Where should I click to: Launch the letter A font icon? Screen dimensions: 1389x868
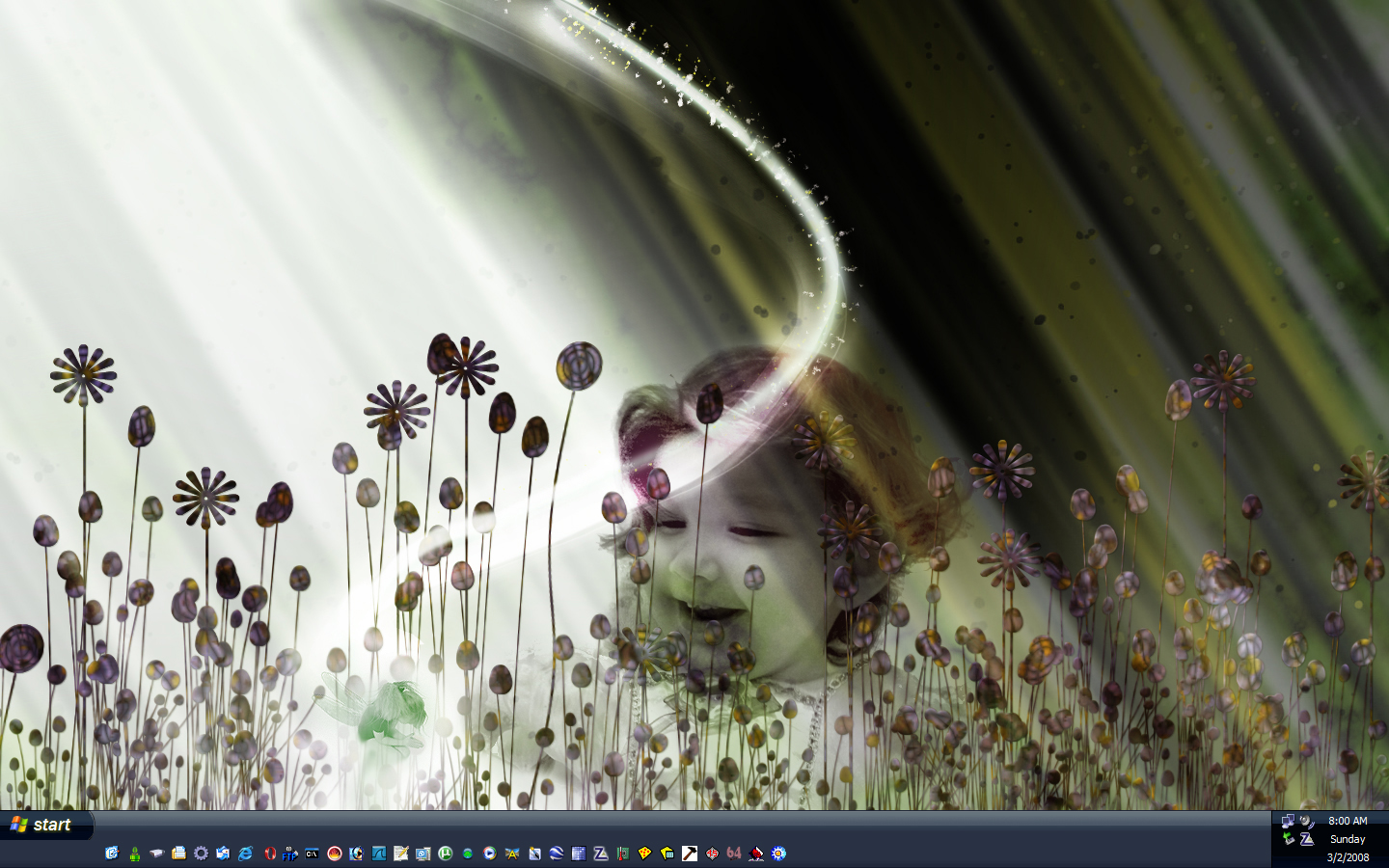point(512,854)
